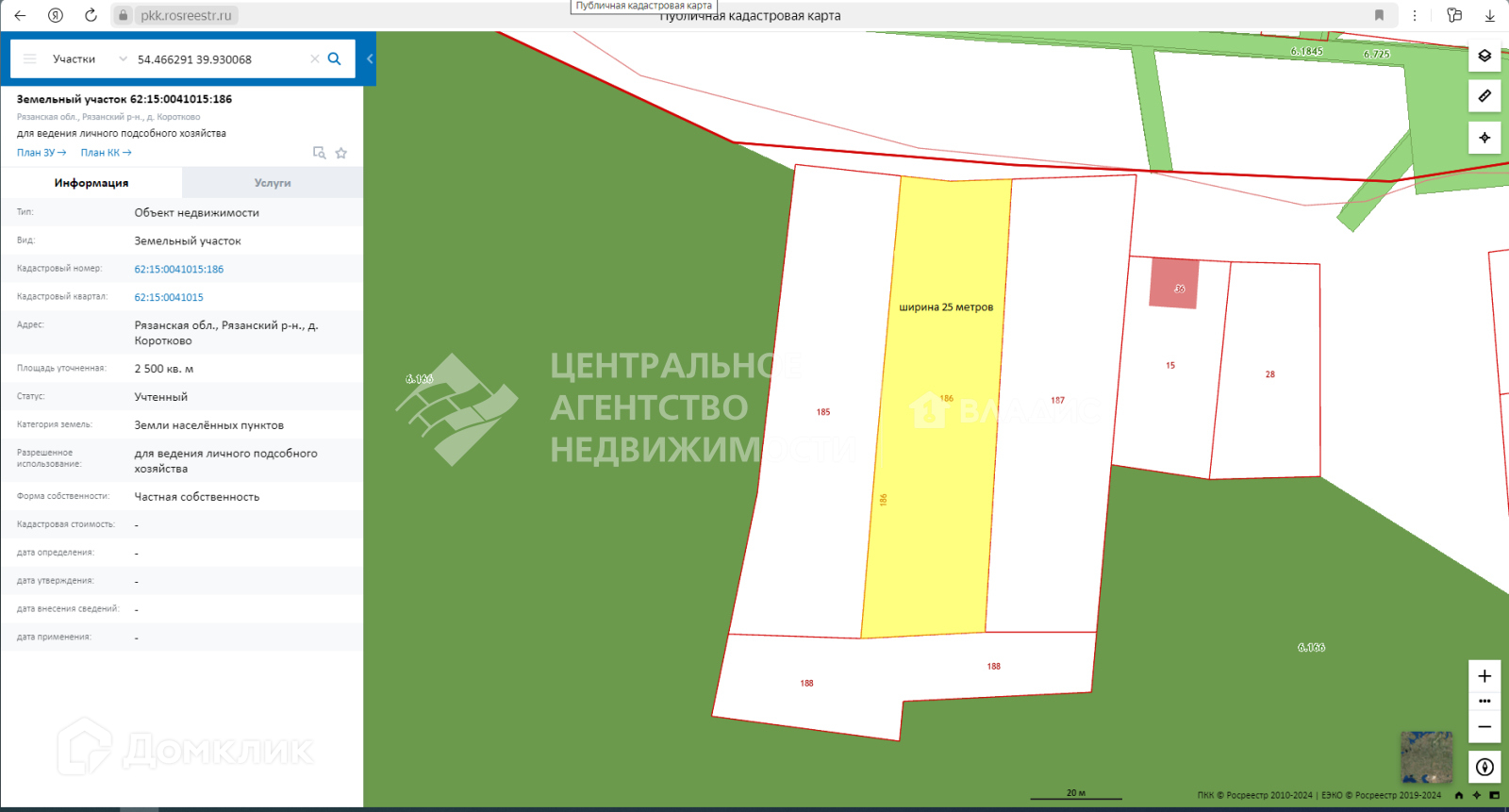Bookmark this page

[x=1379, y=15]
